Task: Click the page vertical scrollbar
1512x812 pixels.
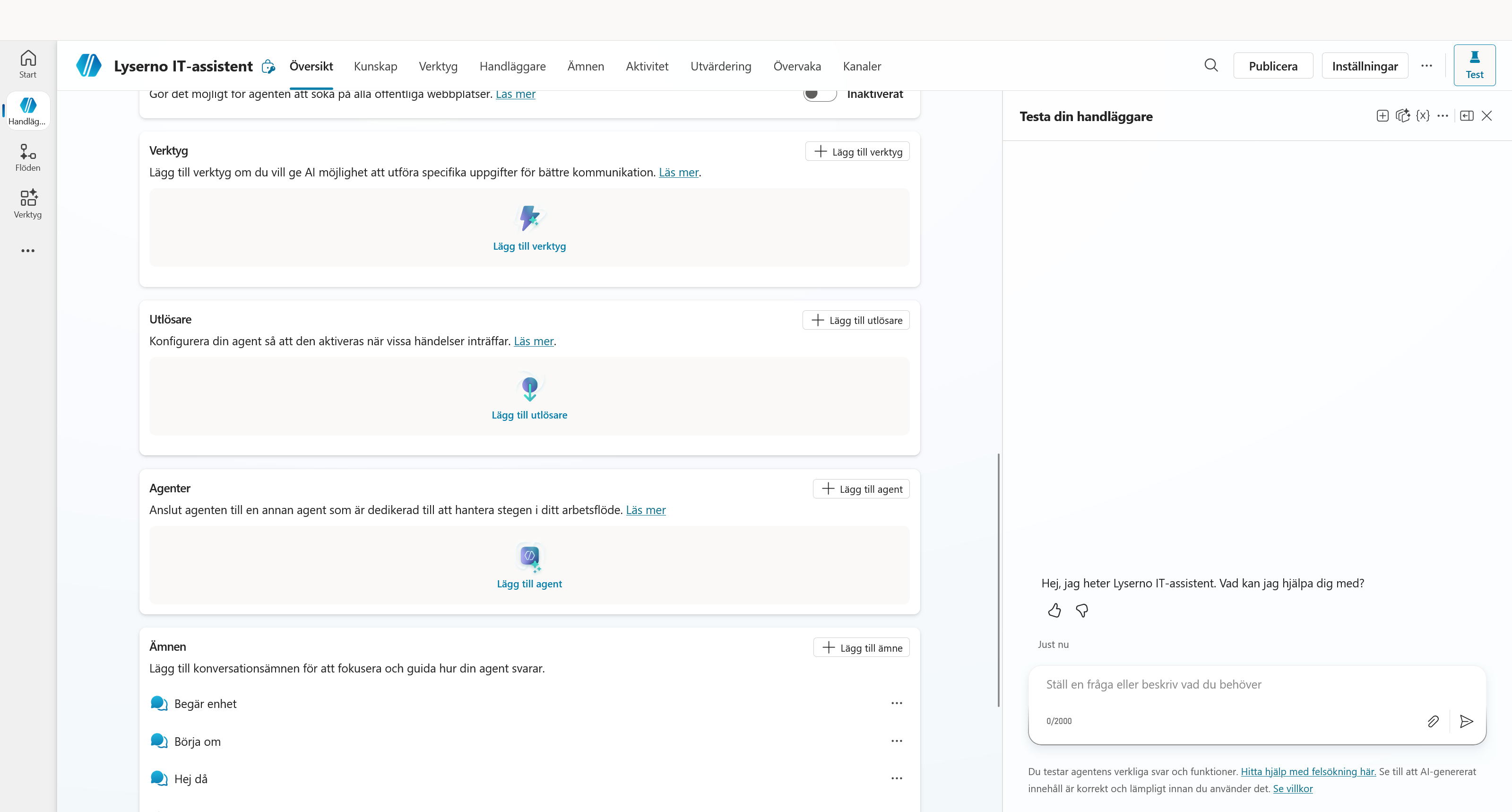Action: tap(998, 580)
